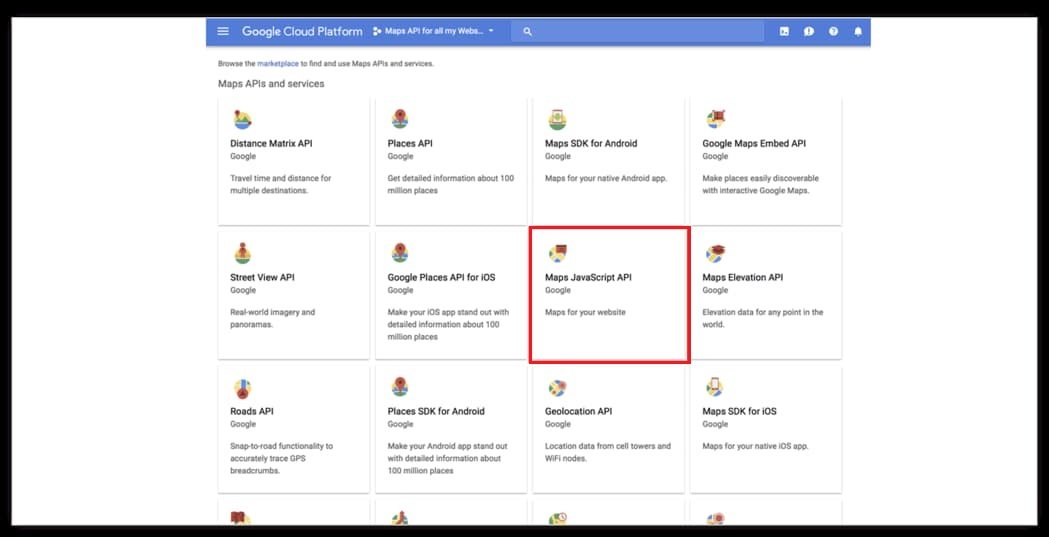Viewport: 1049px width, 537px height.
Task: Click 'Travel time and distance' description text
Action: [280, 185]
